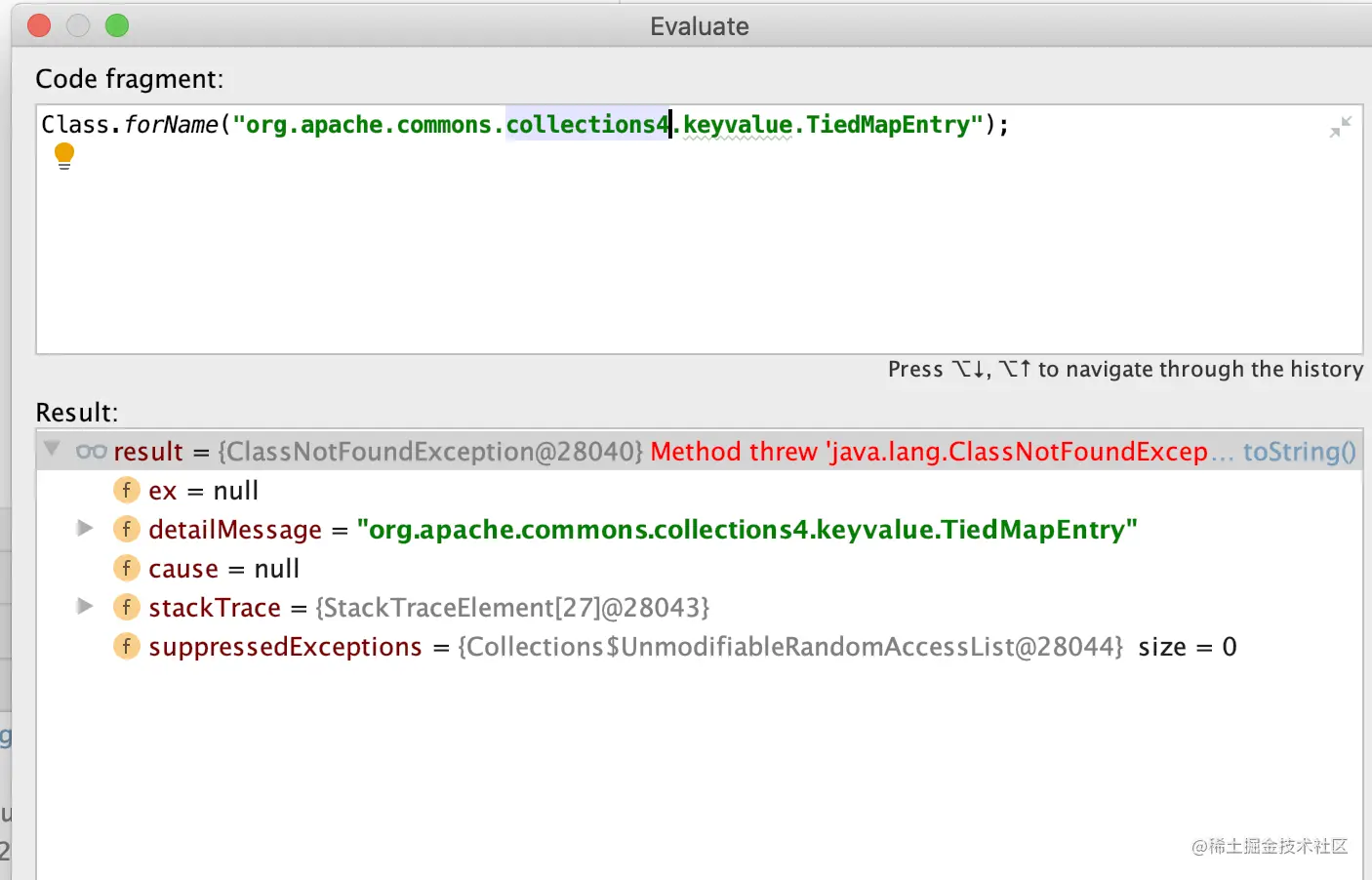Select the 'cause = null' row

(x=699, y=568)
